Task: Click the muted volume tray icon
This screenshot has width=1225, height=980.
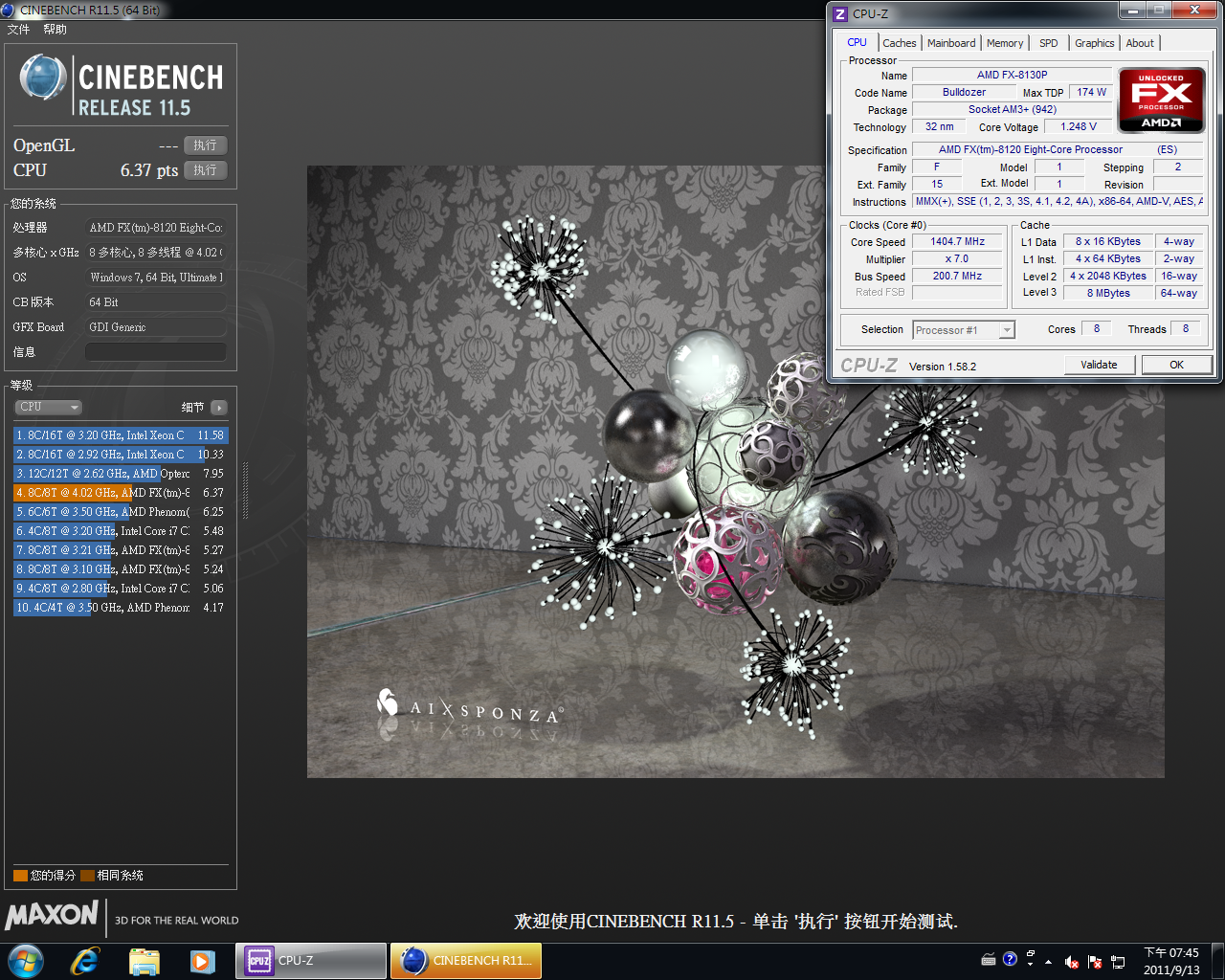Action: 1073,962
